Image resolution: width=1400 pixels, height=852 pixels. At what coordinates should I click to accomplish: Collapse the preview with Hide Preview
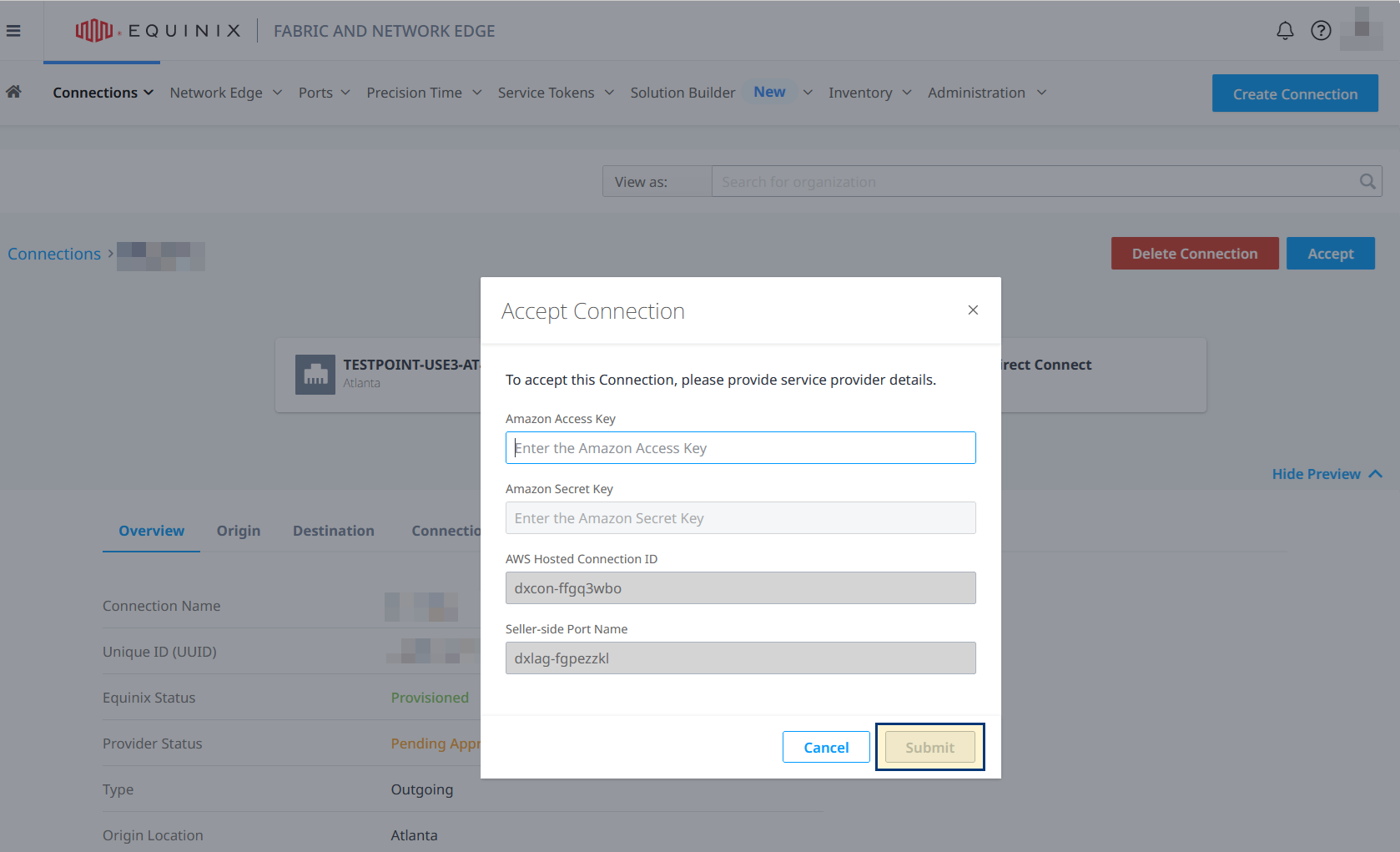point(1327,474)
